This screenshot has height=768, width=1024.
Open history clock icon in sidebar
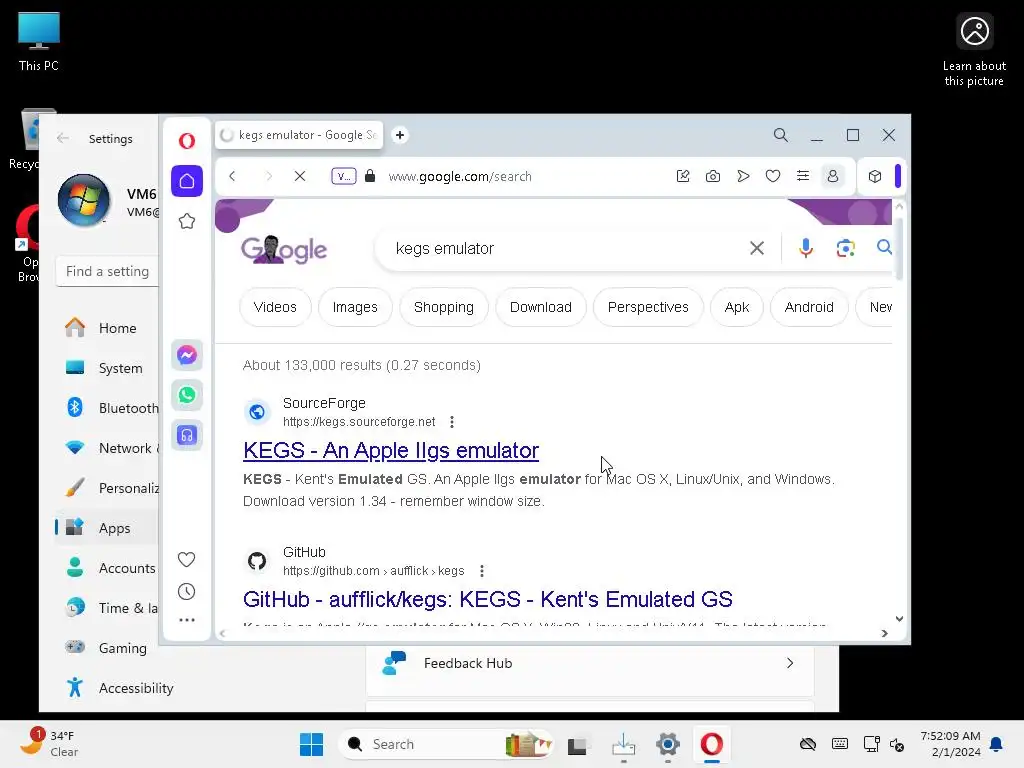pos(187,592)
